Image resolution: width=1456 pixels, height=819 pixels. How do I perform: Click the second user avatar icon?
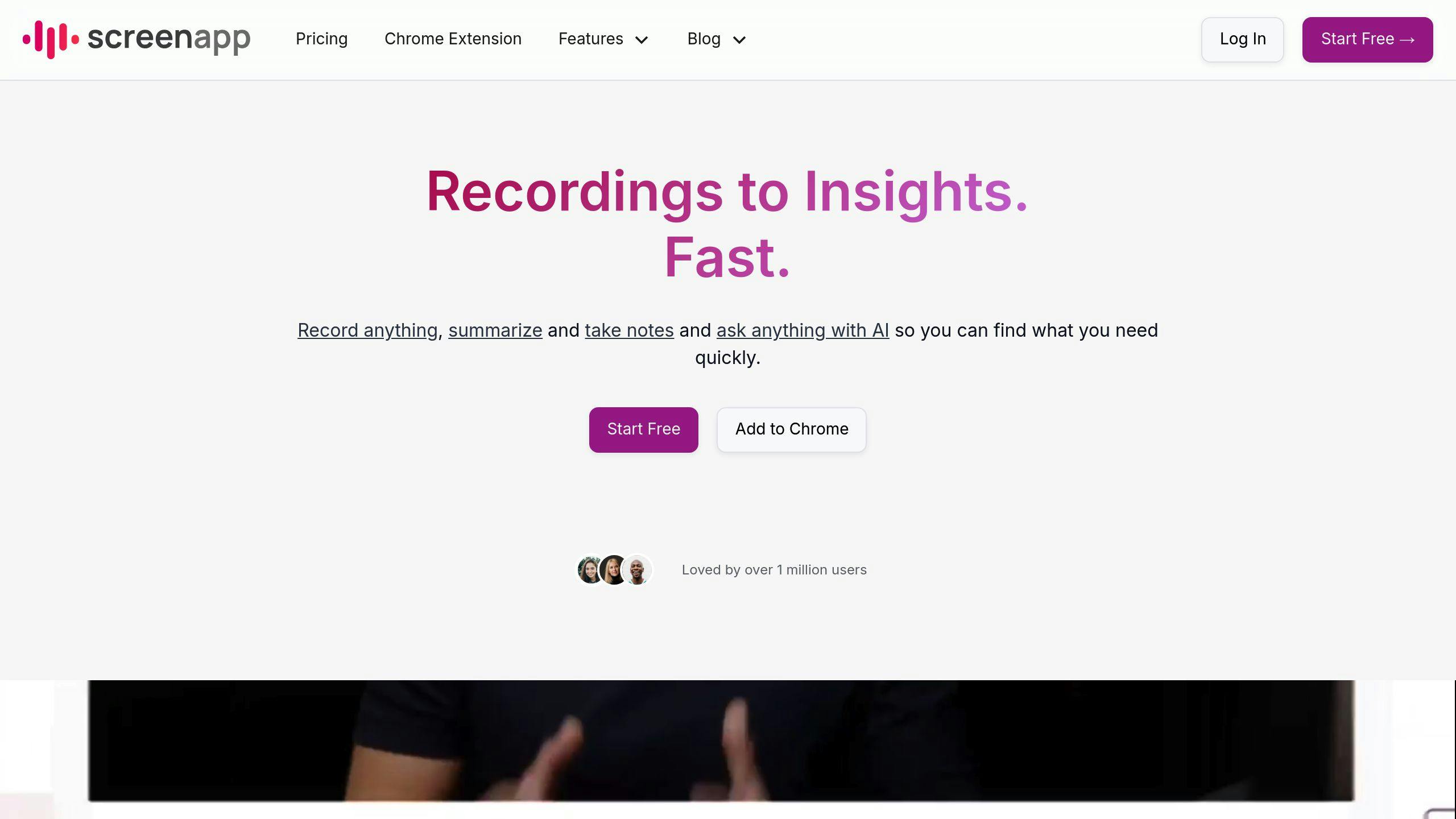(611, 569)
